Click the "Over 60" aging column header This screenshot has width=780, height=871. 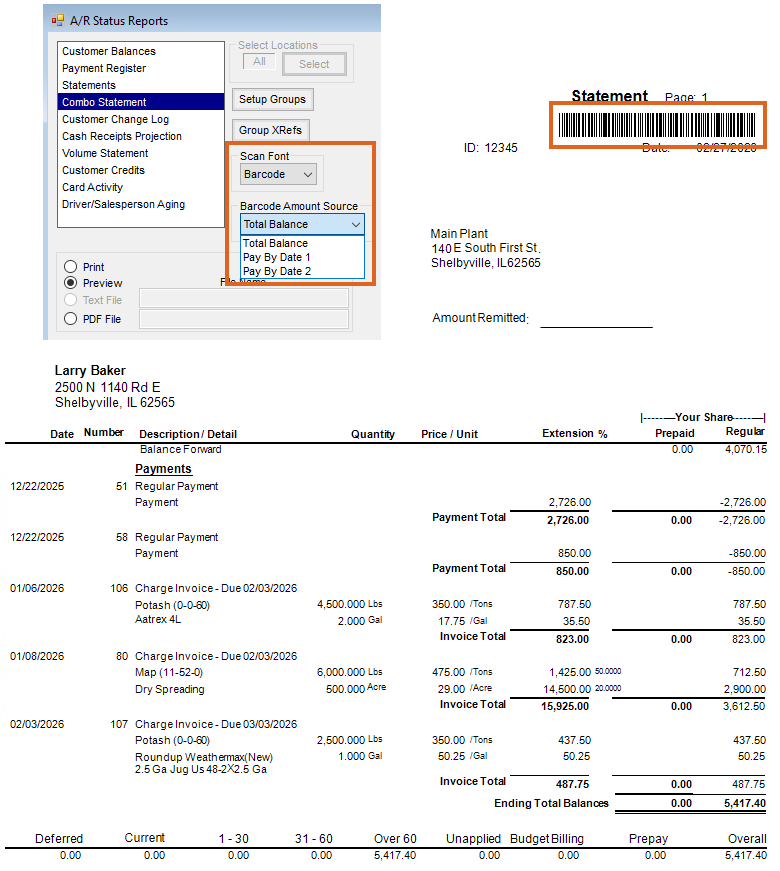pyautogui.click(x=395, y=839)
